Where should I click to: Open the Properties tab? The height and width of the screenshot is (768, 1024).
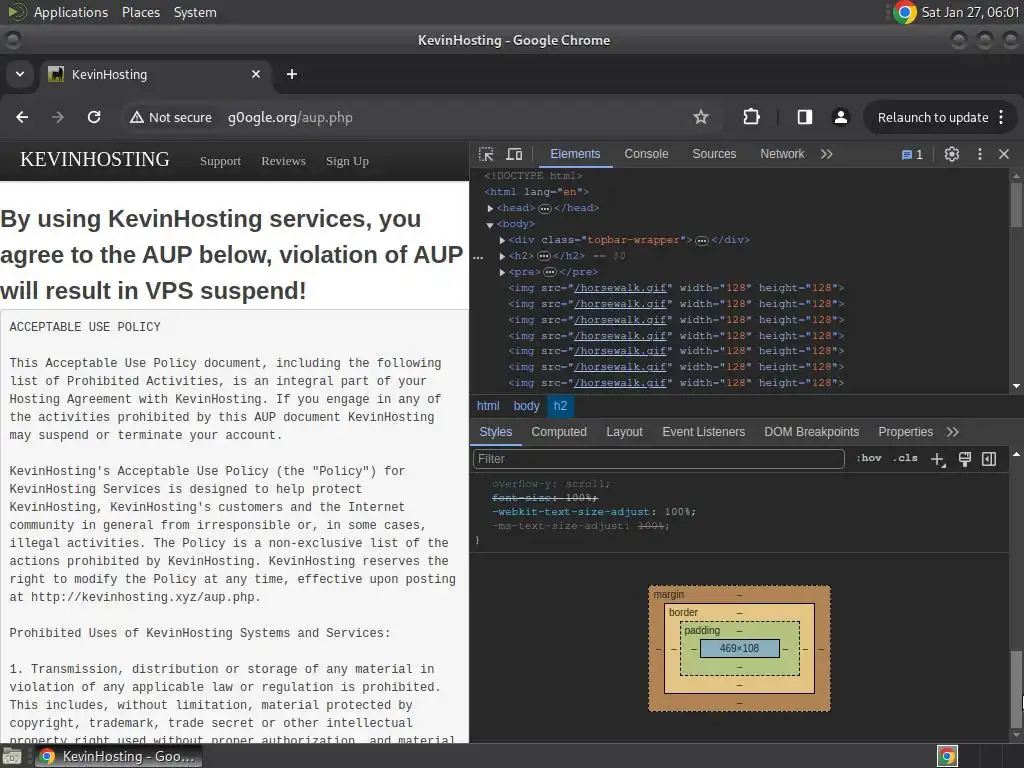[905, 432]
